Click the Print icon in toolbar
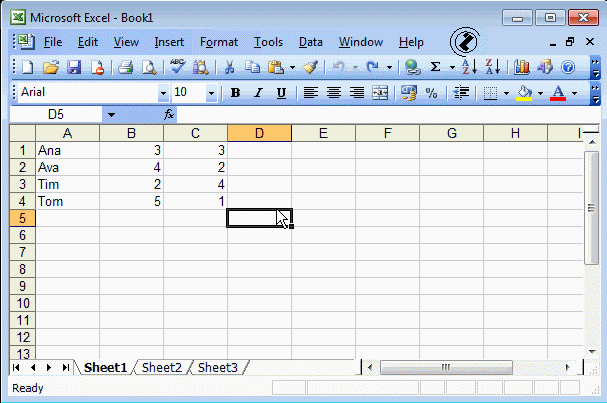This screenshot has height=403, width=607. pos(126,67)
